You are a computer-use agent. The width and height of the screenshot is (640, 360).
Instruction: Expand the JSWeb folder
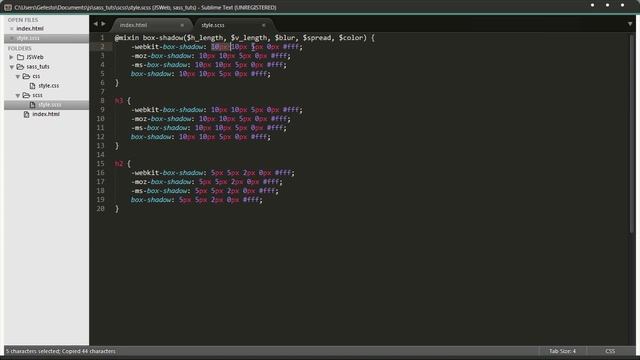pos(11,57)
